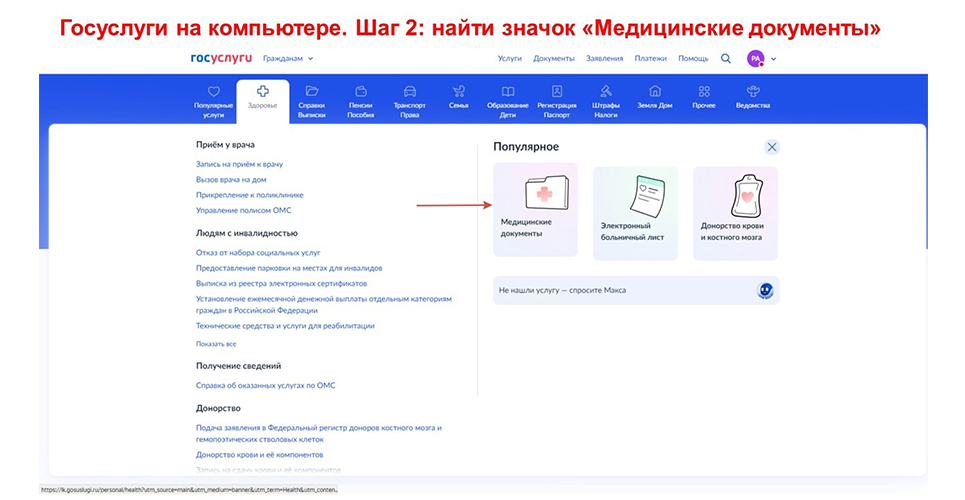
Task: Click the Госуслуги logo
Action: click(x=221, y=58)
